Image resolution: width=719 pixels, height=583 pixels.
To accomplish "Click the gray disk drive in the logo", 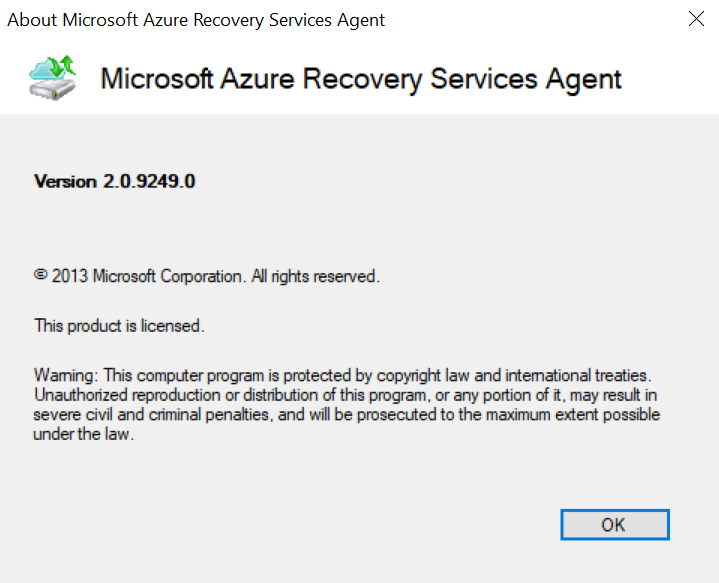I will (51, 88).
